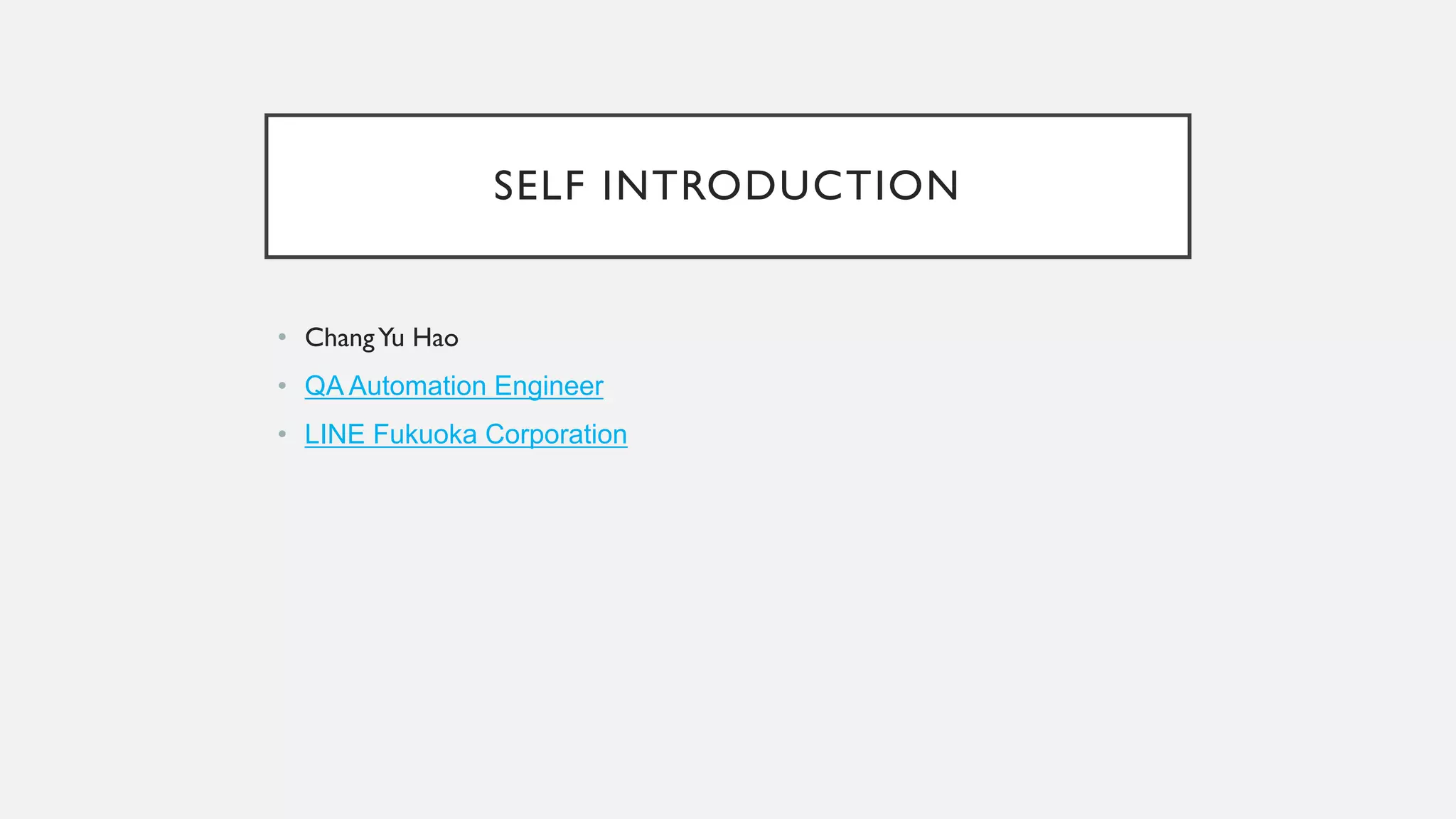Click the bullet point beside Chang Yu Hao
This screenshot has width=1456, height=819.
(x=282, y=336)
